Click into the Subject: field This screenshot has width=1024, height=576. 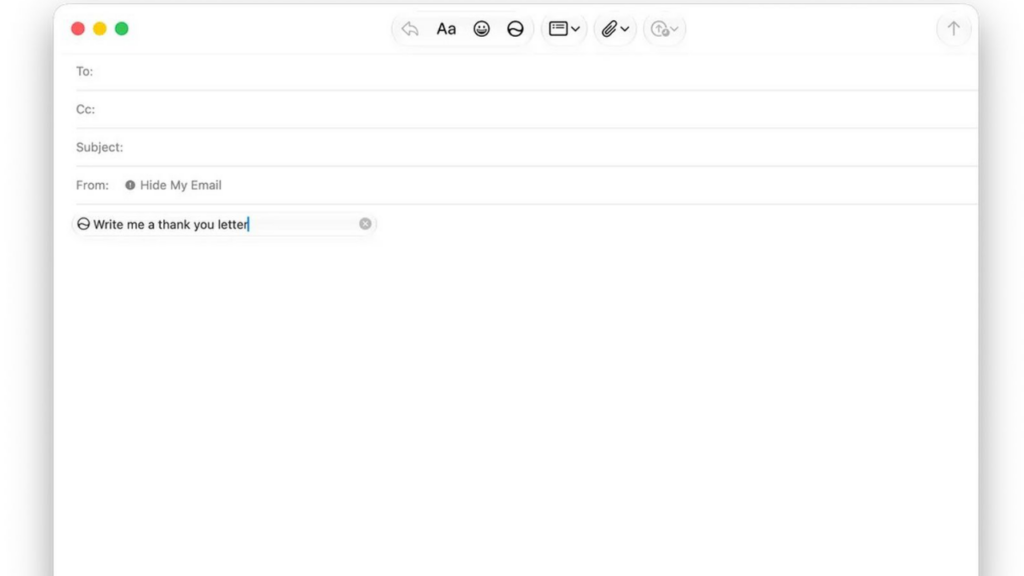(550, 147)
